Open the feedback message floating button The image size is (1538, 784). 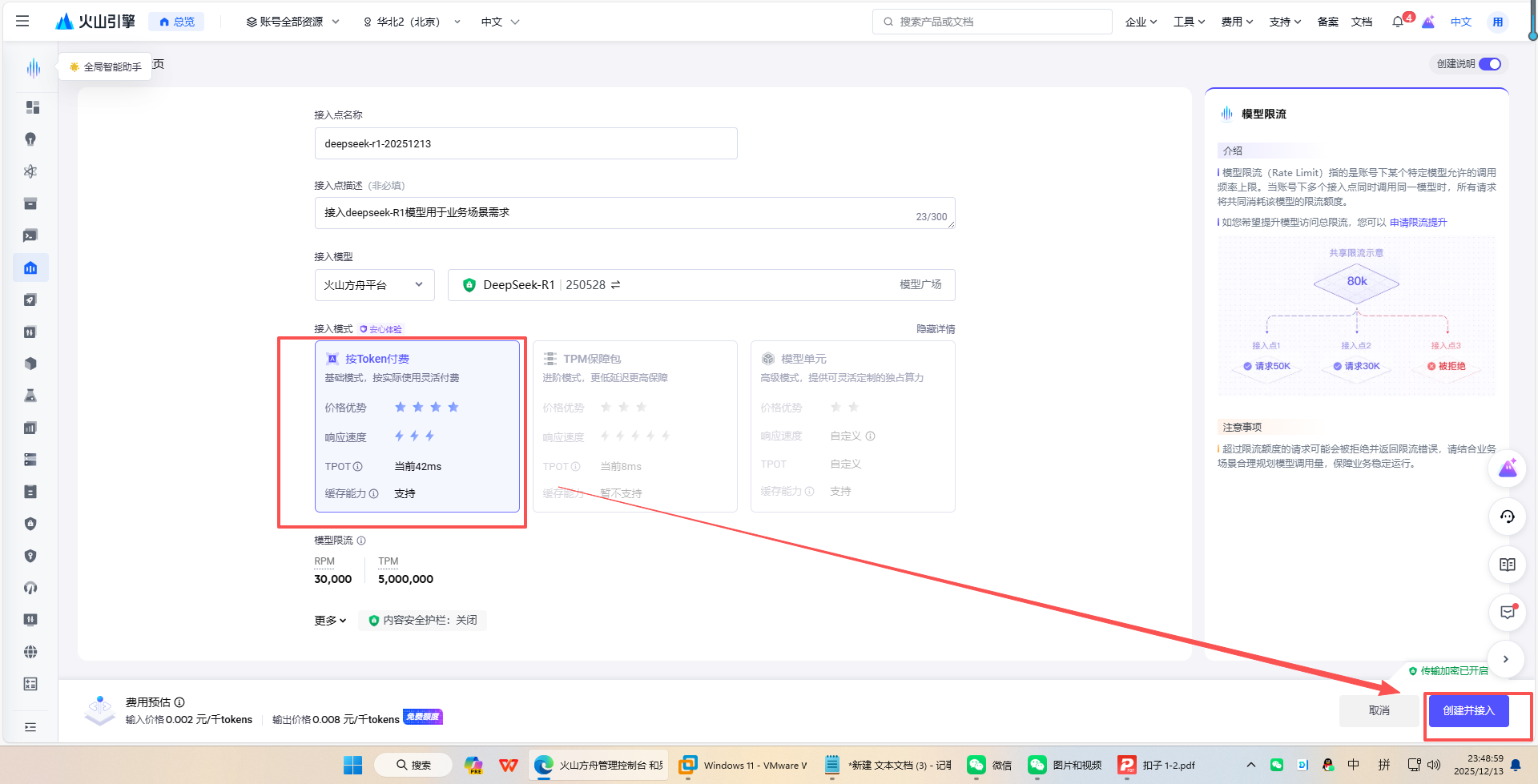1507,613
